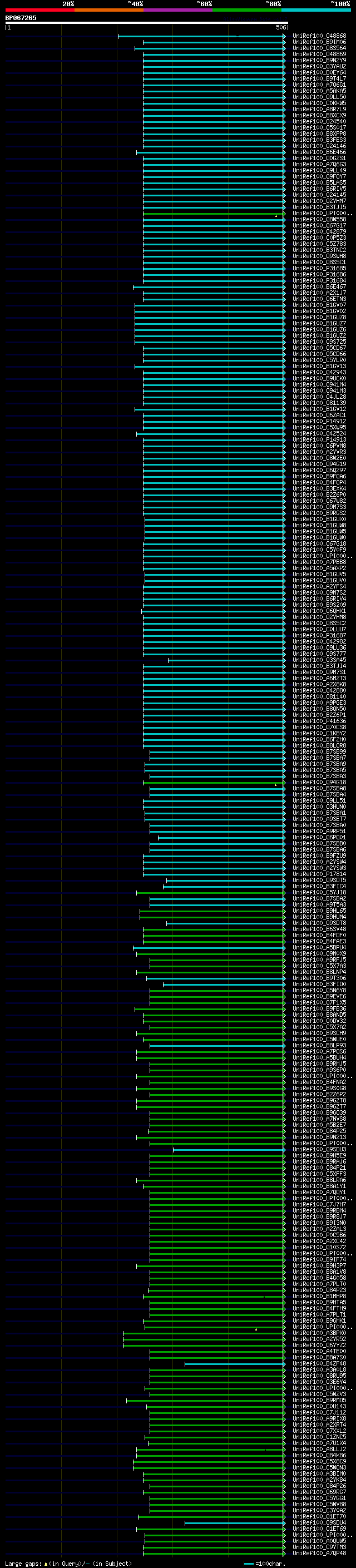Screen dimensions: 356x1568
Task: Select the UniRef100_P41636 label
Action: click(319, 721)
